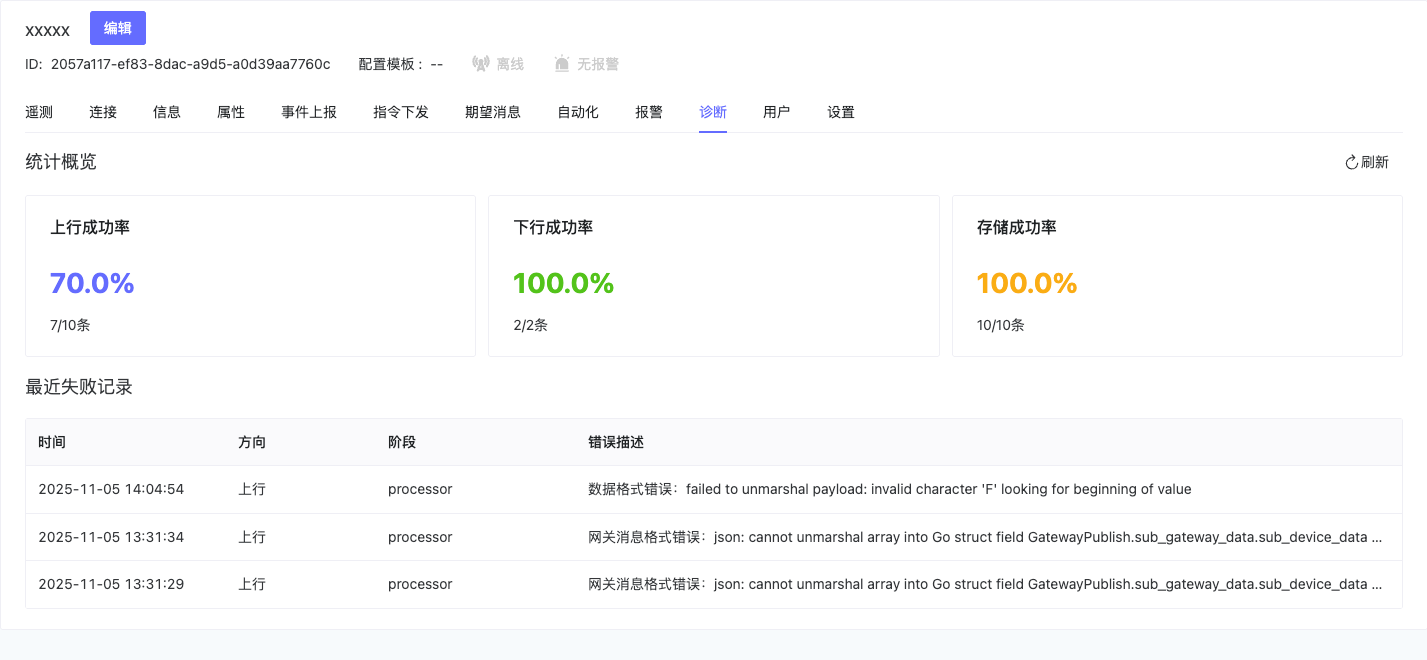This screenshot has height=660, width=1427.
Task: Switch to the 设置 tab
Action: coord(841,112)
